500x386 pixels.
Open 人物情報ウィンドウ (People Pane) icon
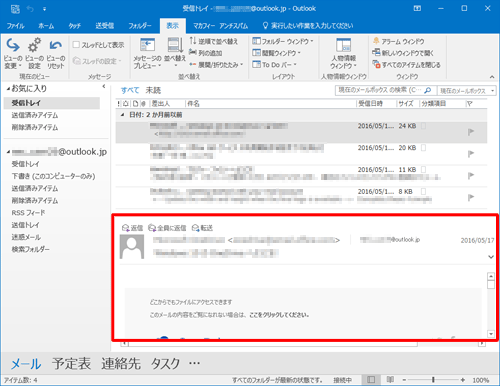[x=344, y=46]
